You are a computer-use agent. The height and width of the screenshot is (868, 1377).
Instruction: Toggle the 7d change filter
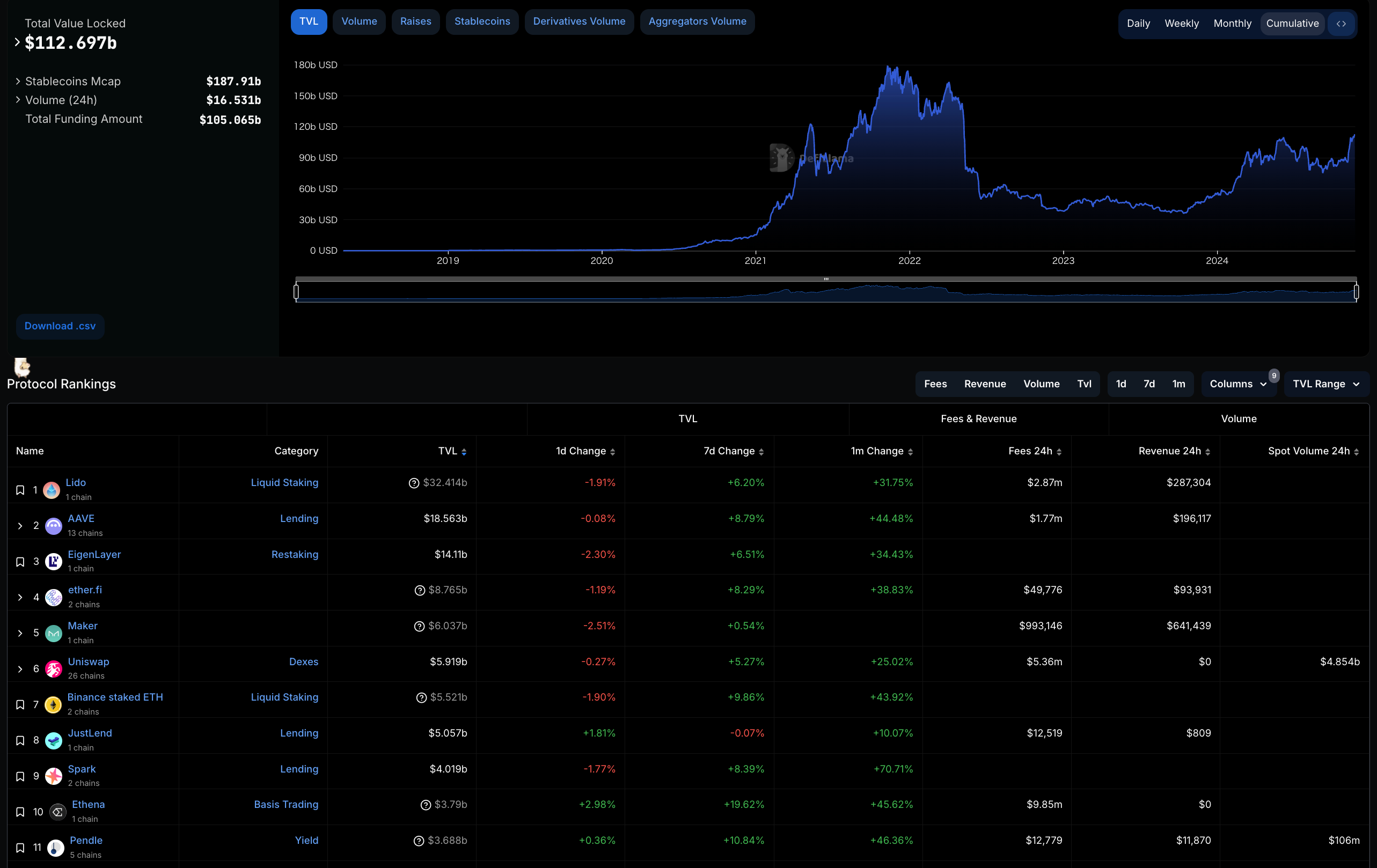coord(1149,384)
